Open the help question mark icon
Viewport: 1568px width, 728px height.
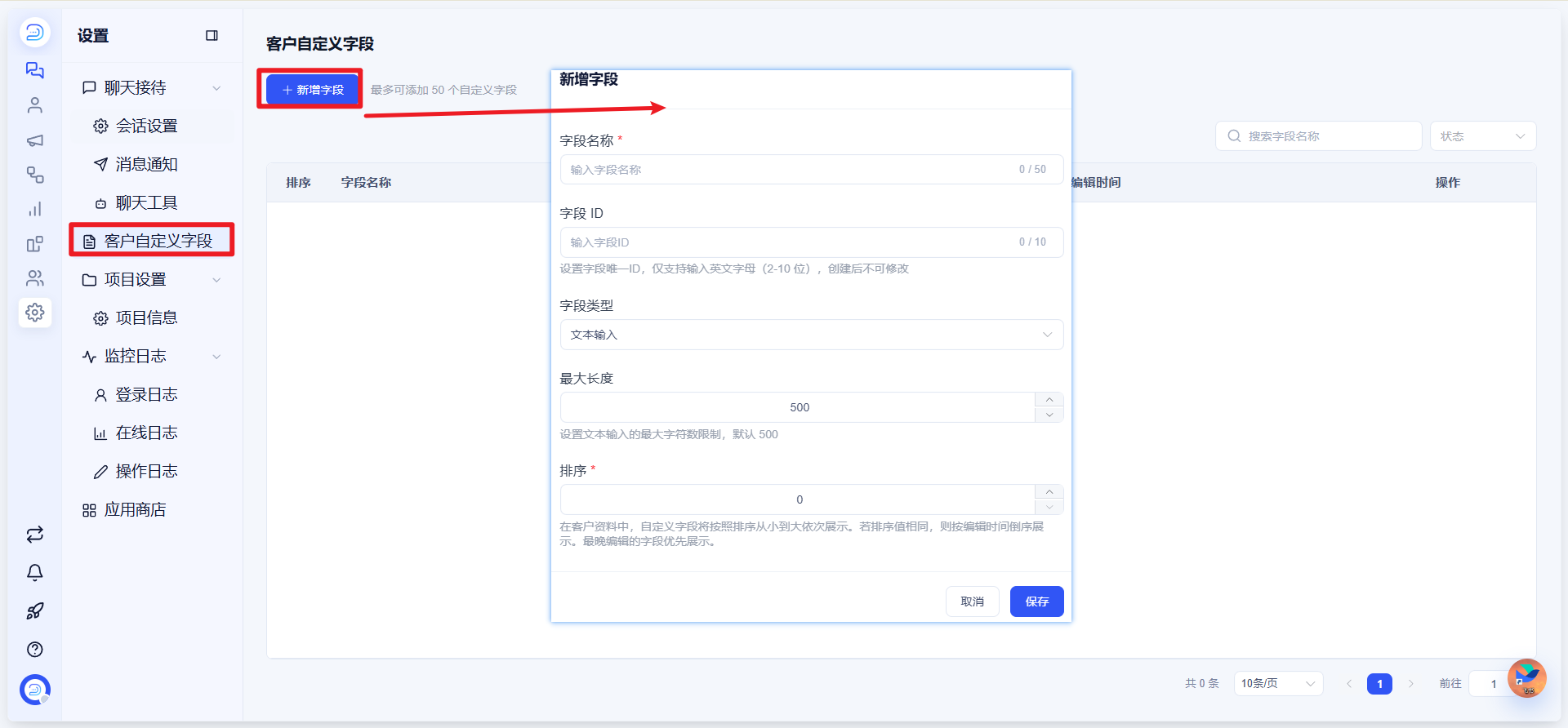pos(34,649)
